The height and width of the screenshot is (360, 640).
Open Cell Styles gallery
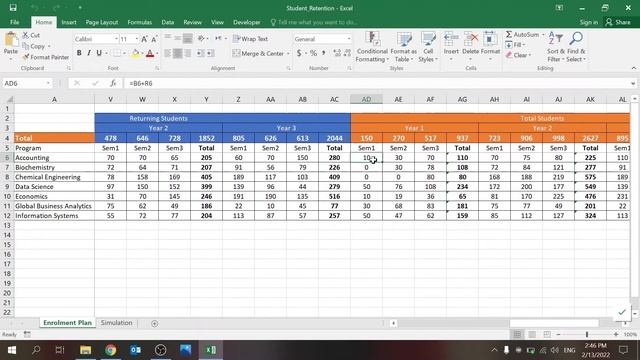click(x=428, y=47)
